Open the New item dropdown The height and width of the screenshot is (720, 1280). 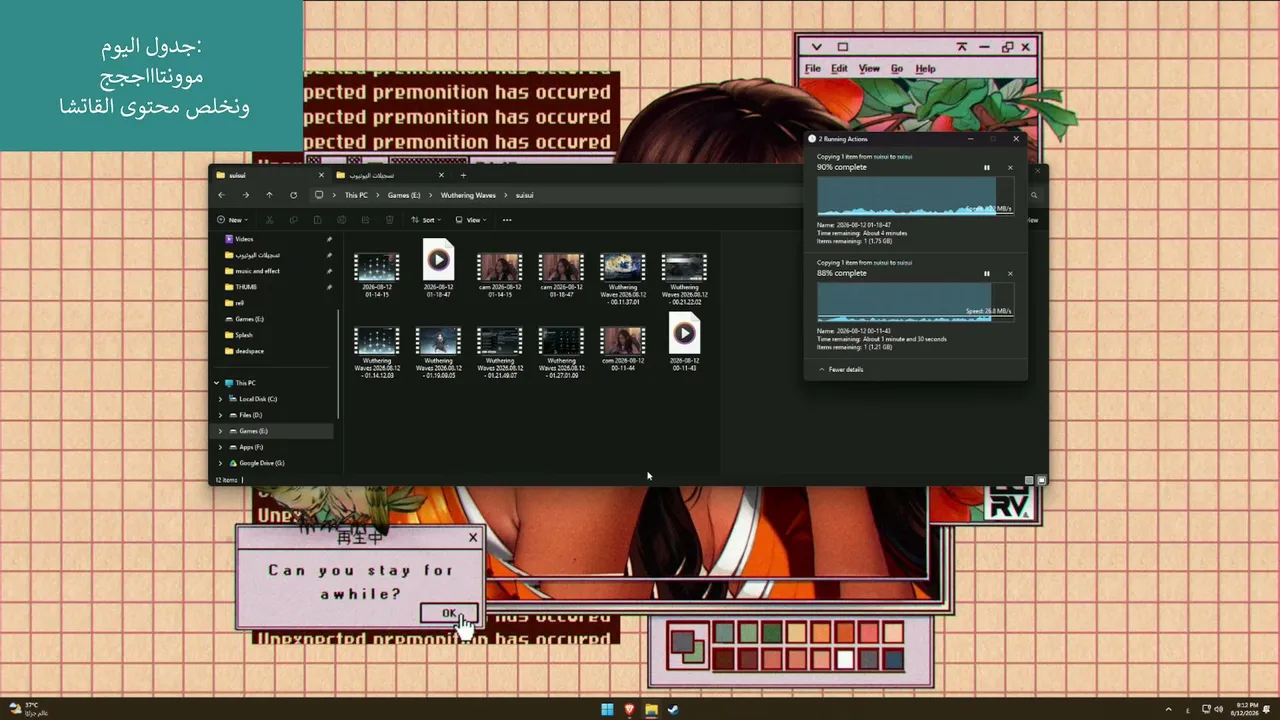pos(232,220)
